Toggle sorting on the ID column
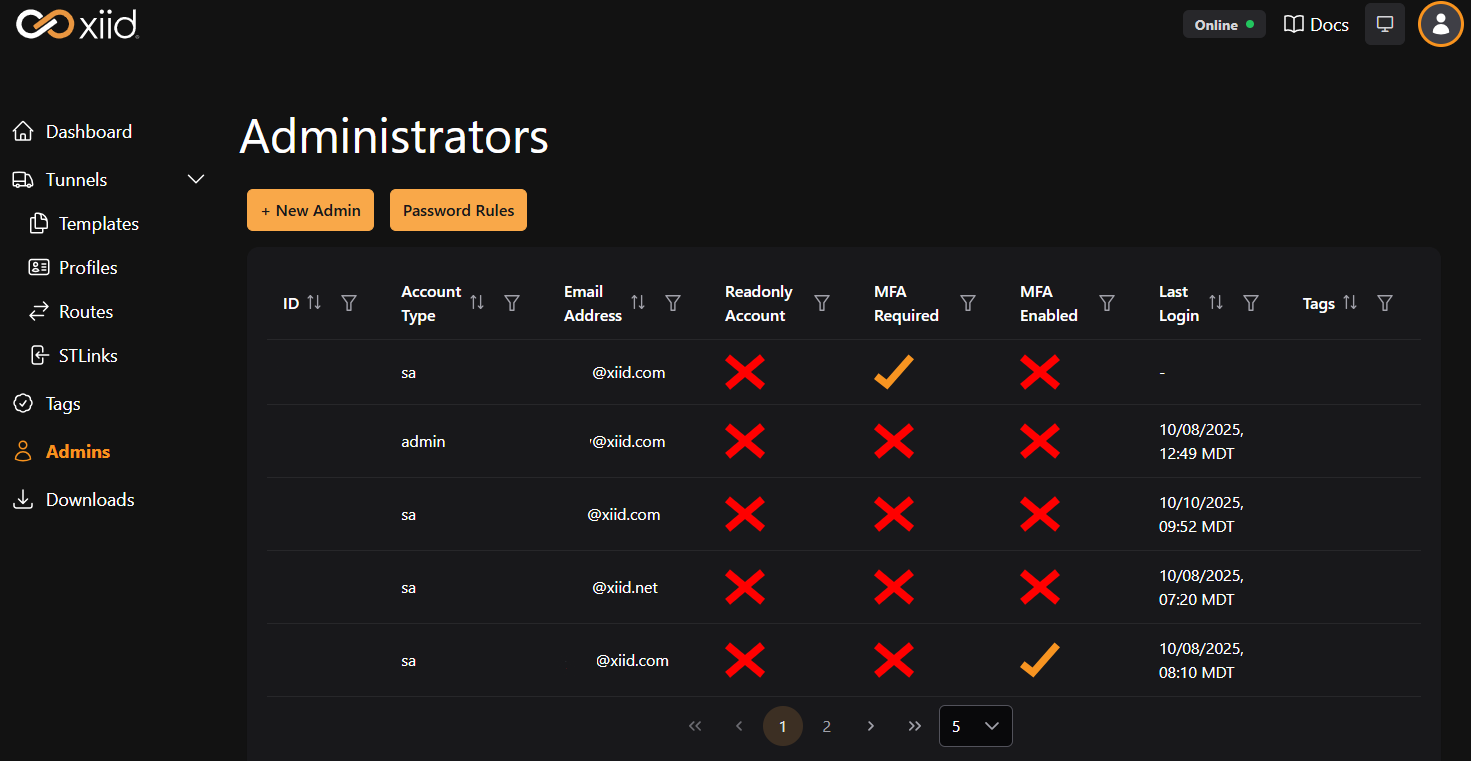 point(313,302)
